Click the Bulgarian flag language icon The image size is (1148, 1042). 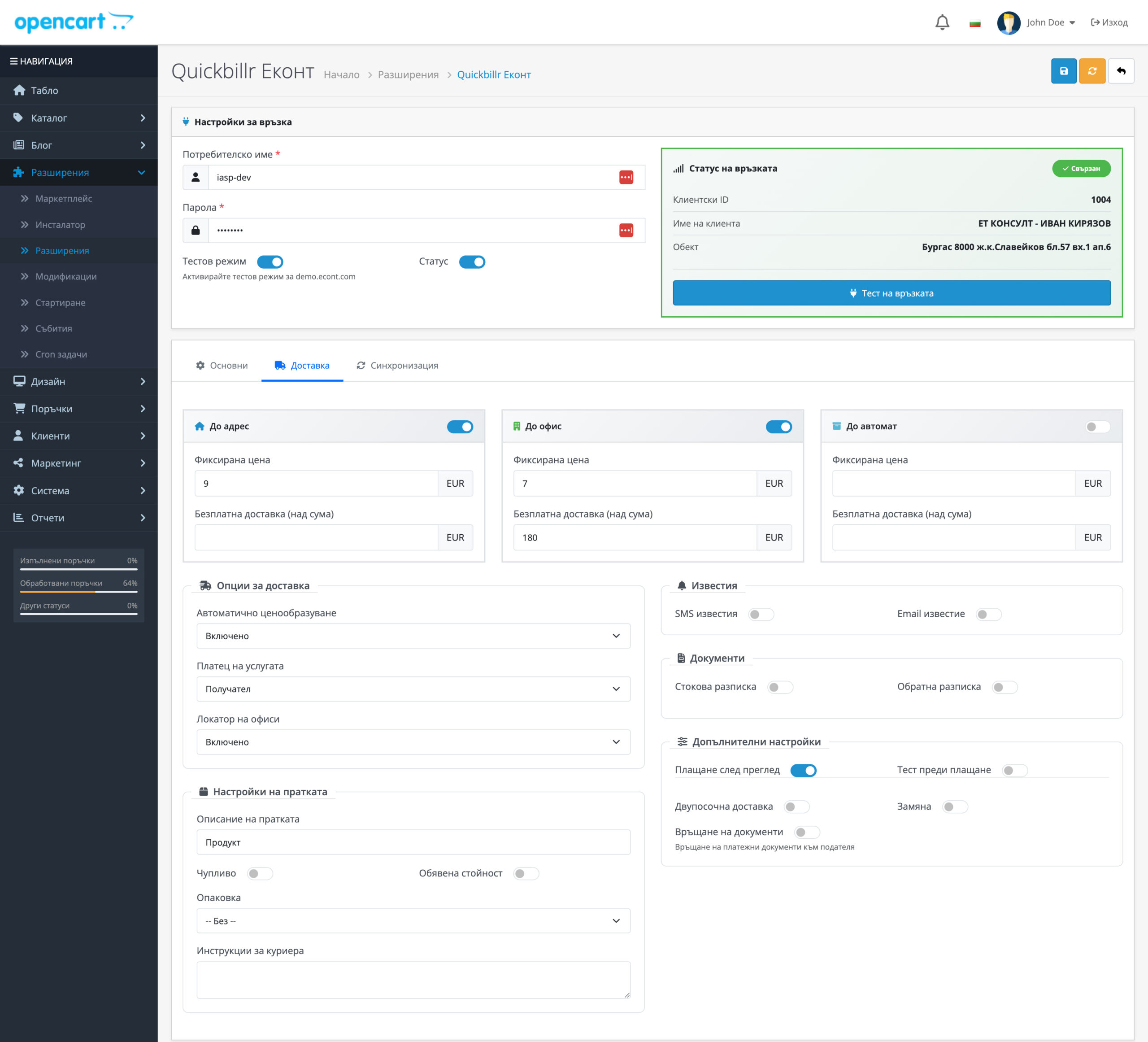click(x=974, y=23)
